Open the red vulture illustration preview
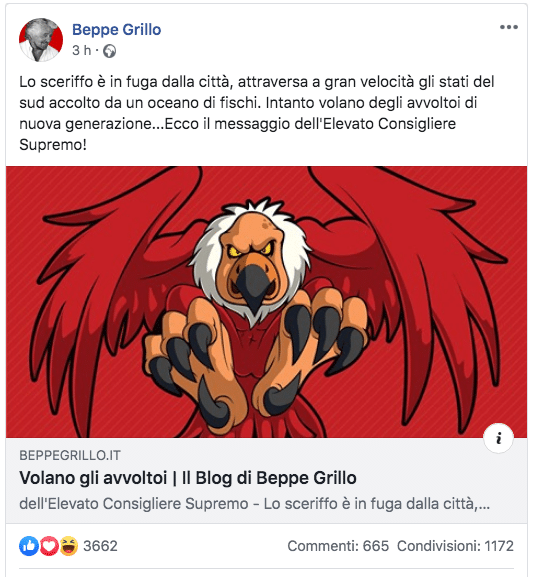This screenshot has width=538, height=577. coord(266,302)
